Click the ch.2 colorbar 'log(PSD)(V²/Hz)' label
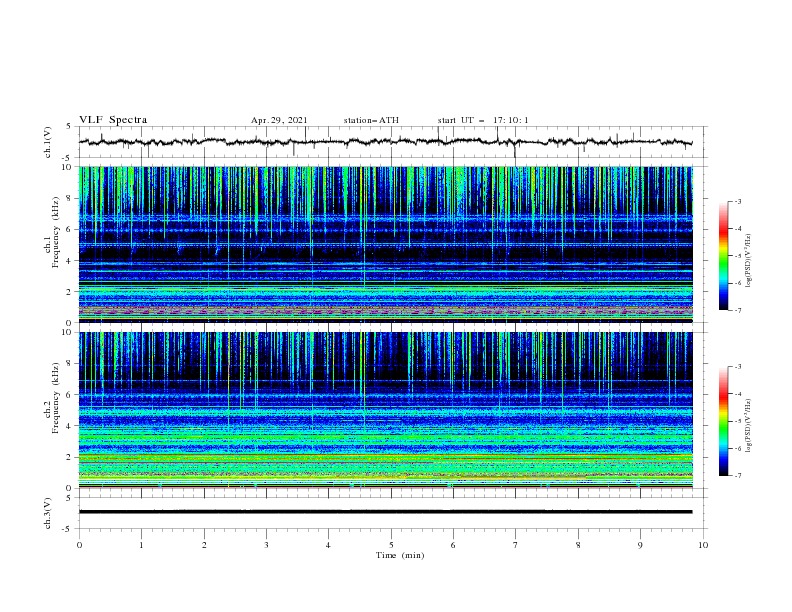 (748, 426)
